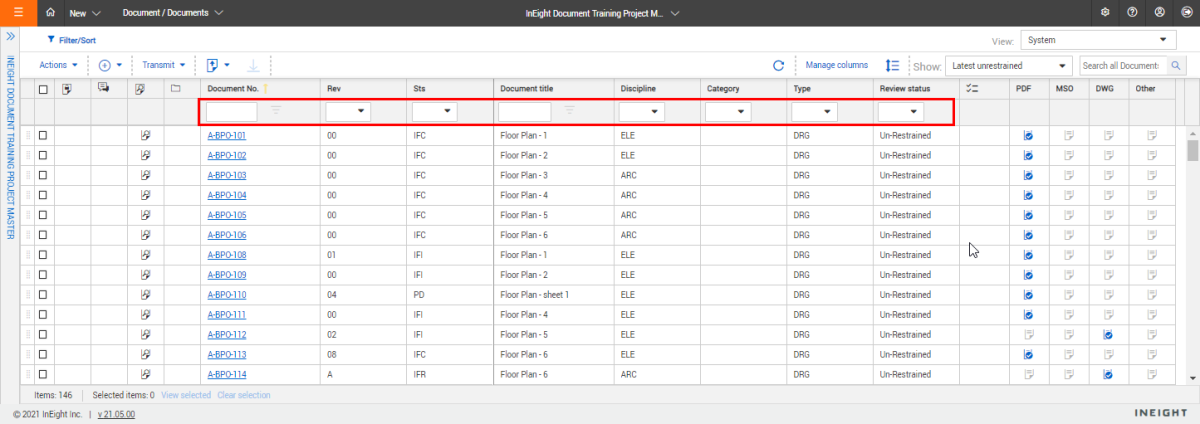Click the refresh icon beside Manage columns
The height and width of the screenshot is (424, 1200).
pyautogui.click(x=778, y=65)
